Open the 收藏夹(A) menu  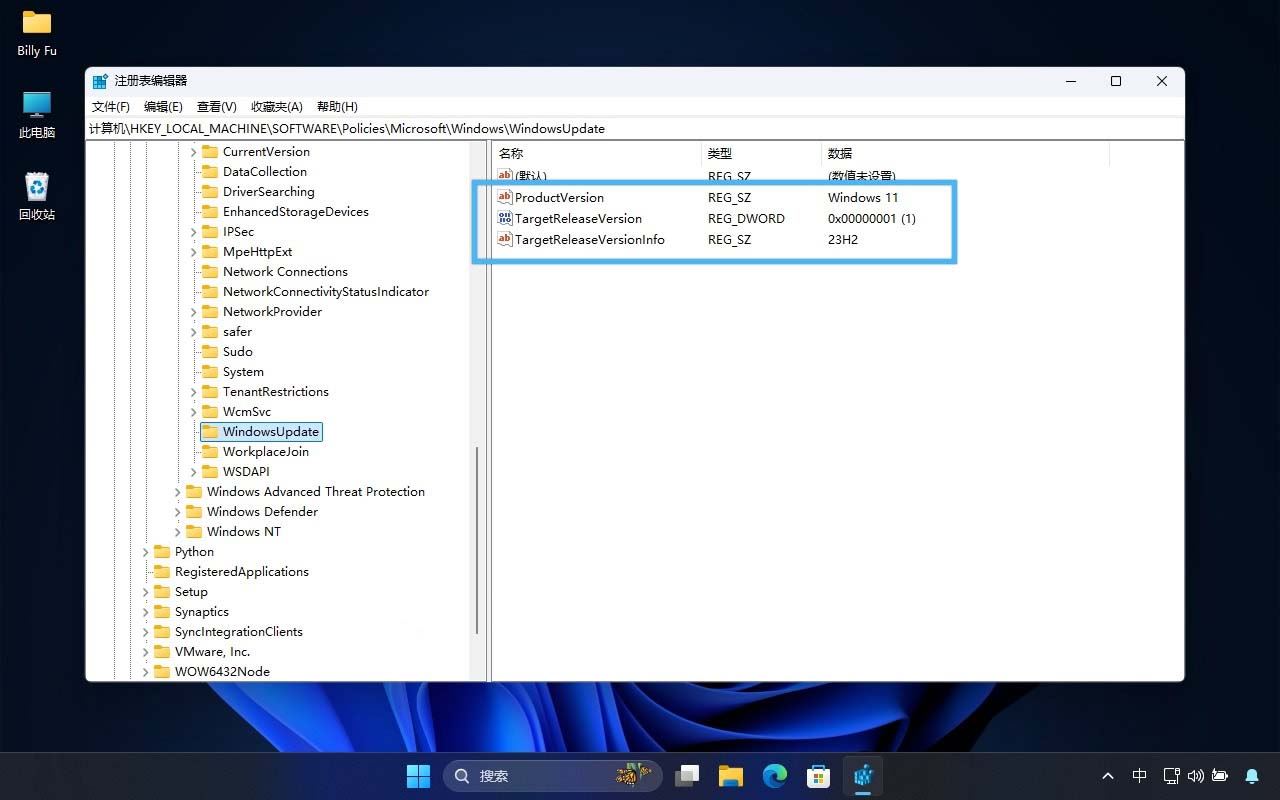click(x=277, y=107)
